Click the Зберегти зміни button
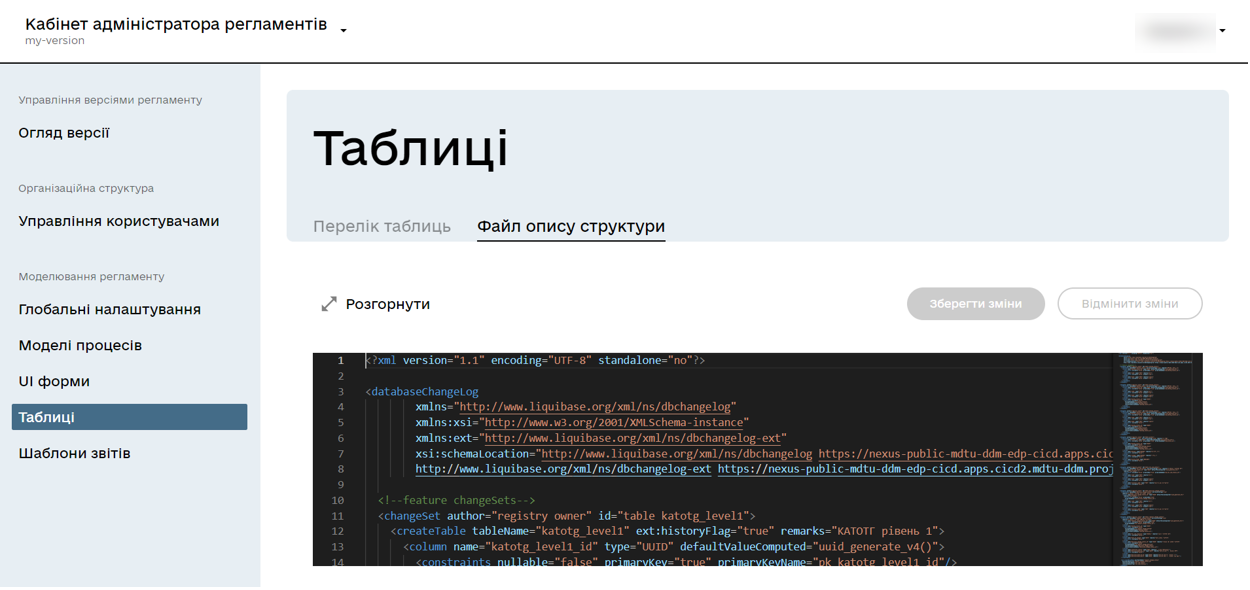This screenshot has height=590, width=1250. (976, 304)
